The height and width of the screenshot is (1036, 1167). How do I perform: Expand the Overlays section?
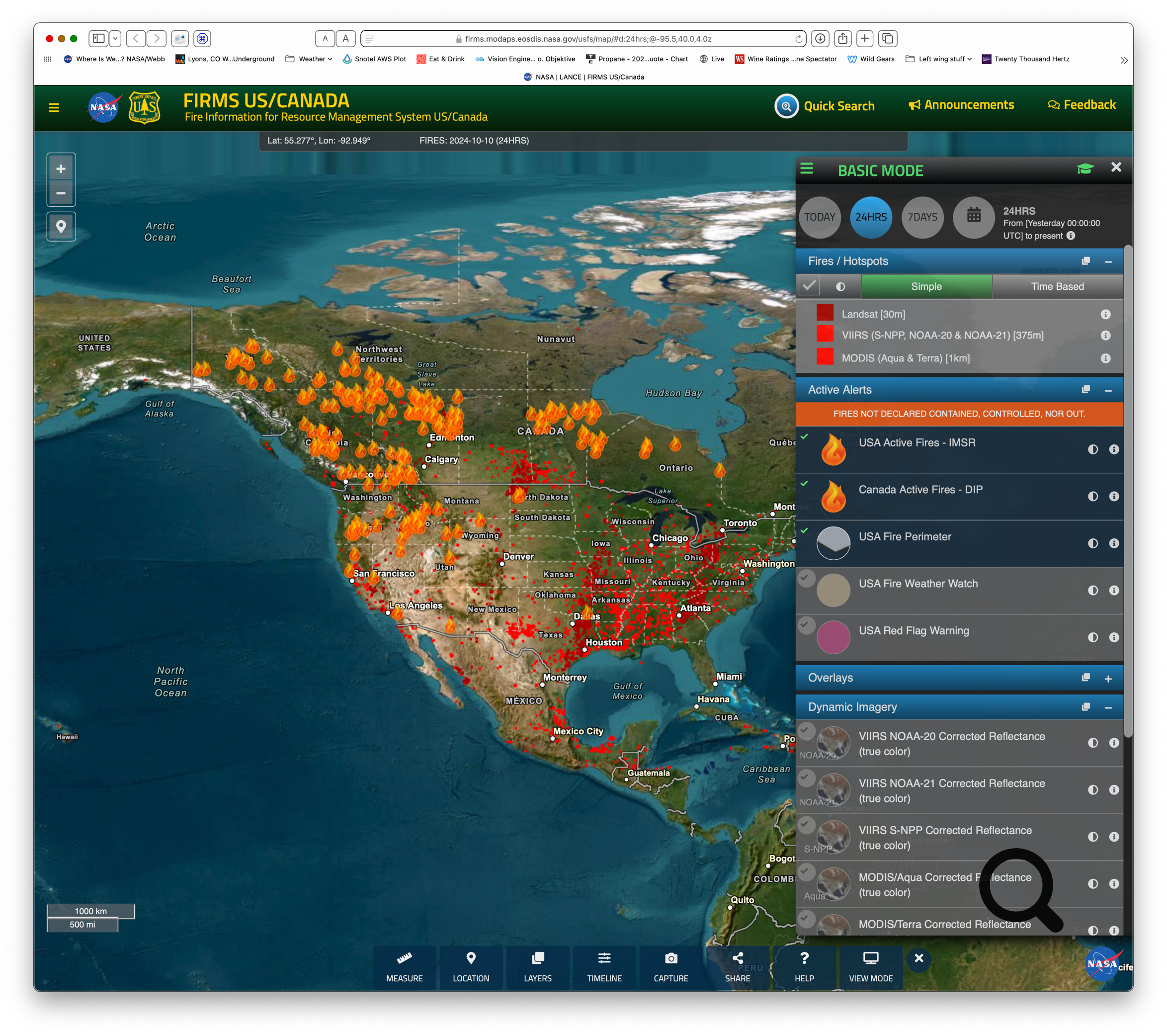click(x=1108, y=679)
